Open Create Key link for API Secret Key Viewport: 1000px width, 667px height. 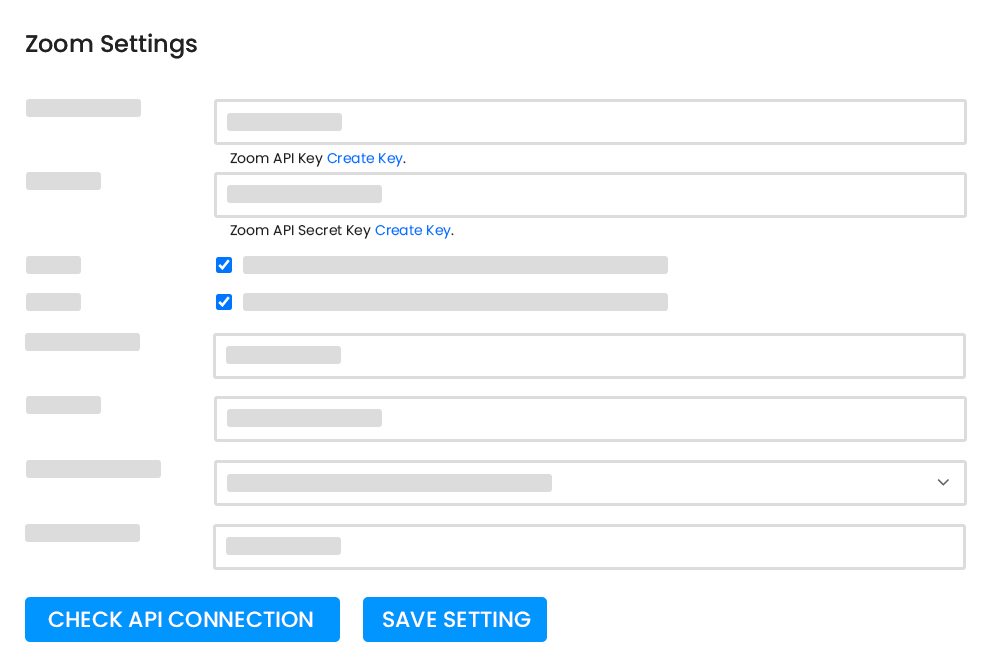point(413,230)
